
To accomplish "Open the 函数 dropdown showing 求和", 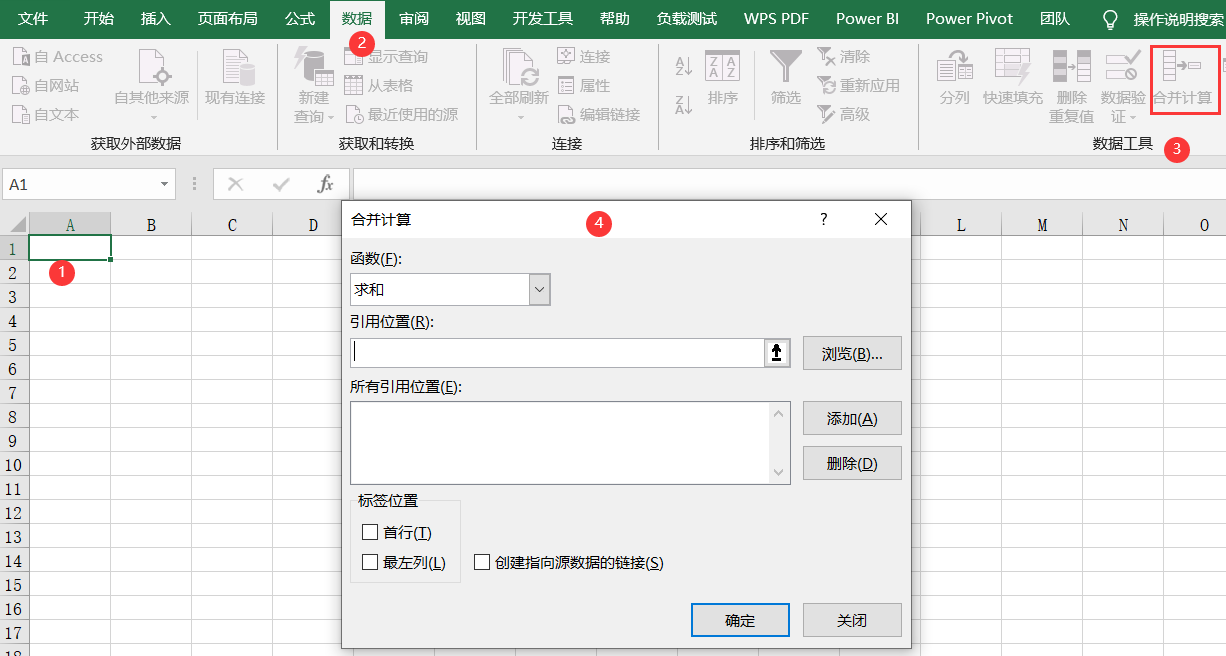I will tap(538, 289).
